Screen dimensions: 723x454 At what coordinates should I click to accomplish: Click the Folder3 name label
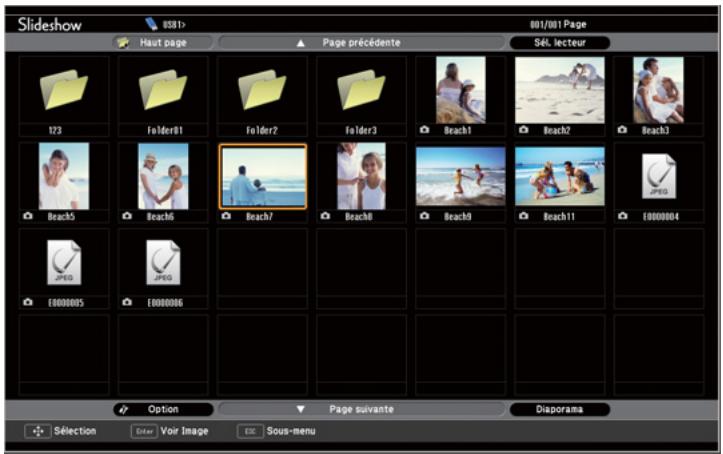(361, 130)
